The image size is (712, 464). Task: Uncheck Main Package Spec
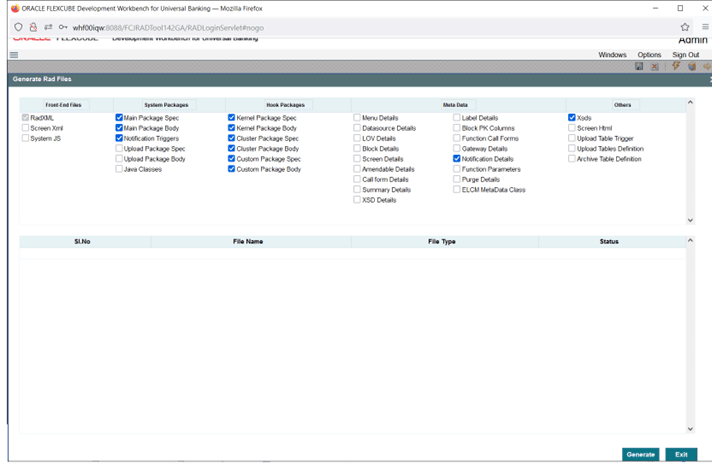[119, 118]
